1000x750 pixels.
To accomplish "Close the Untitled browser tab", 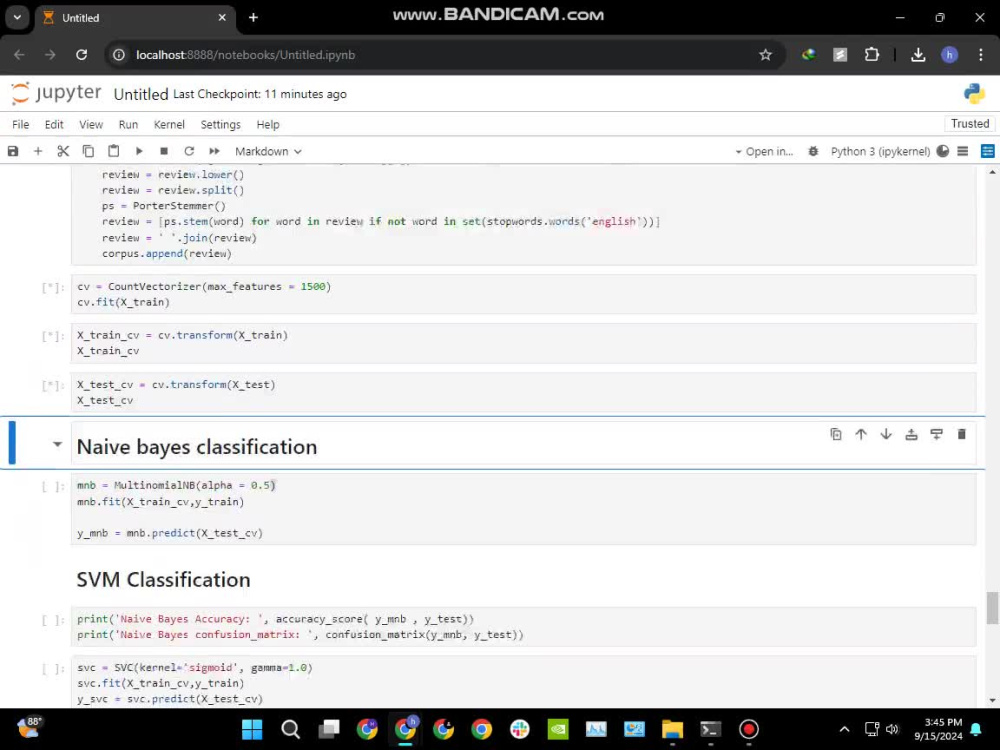I will coord(222,18).
